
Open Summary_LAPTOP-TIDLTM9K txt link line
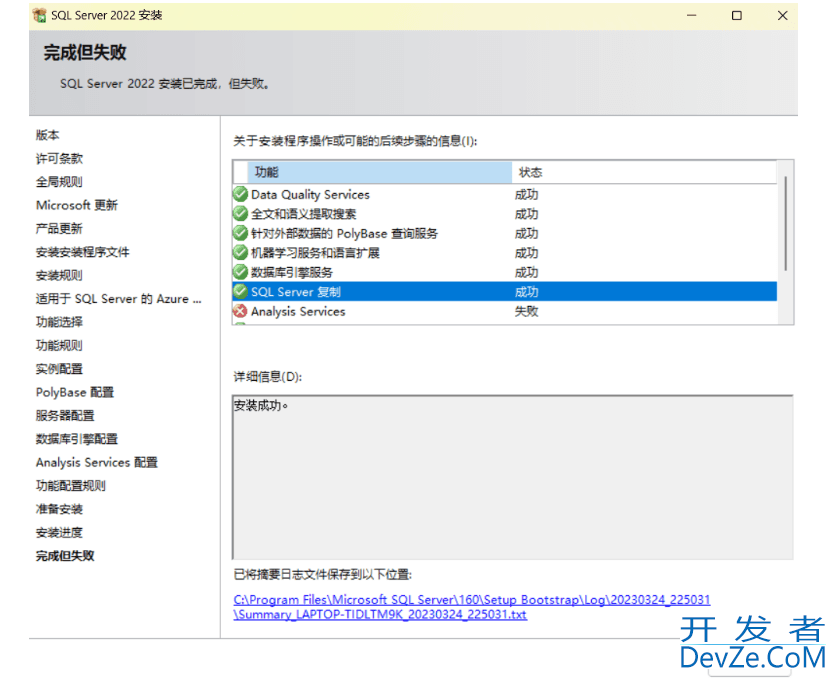tap(380, 615)
